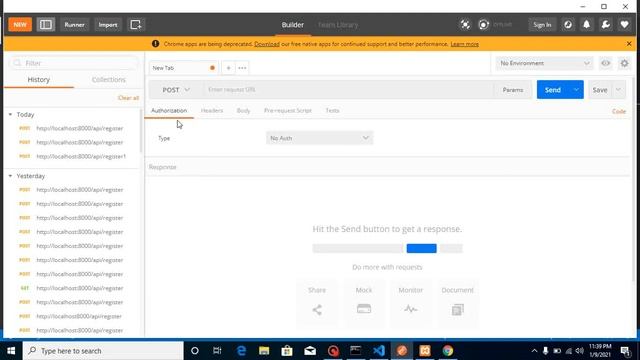
Task: Add a new request tab with plus
Action: [x=229, y=68]
